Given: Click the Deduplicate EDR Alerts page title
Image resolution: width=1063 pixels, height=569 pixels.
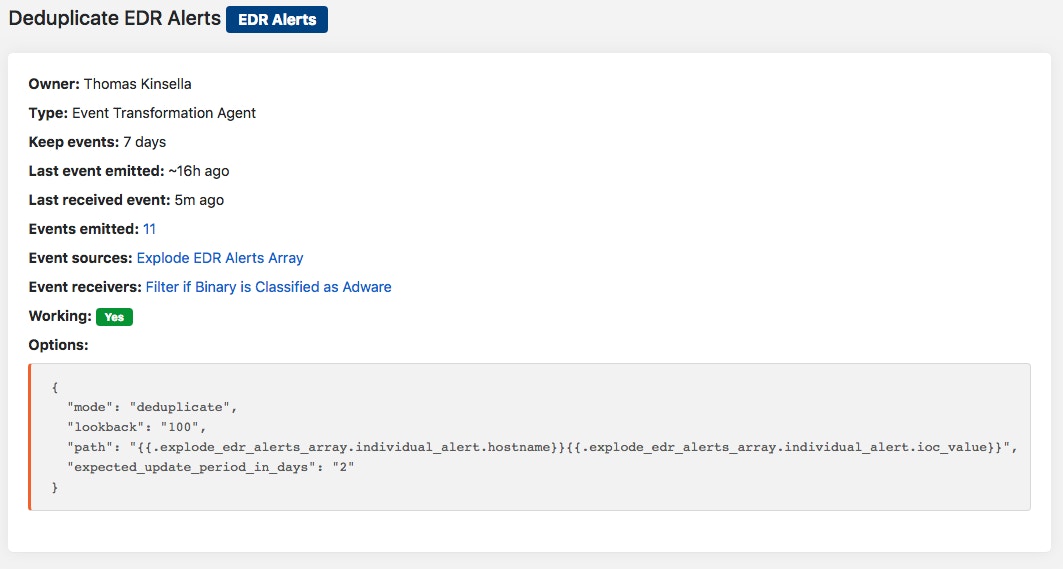Looking at the screenshot, I should point(115,18).
